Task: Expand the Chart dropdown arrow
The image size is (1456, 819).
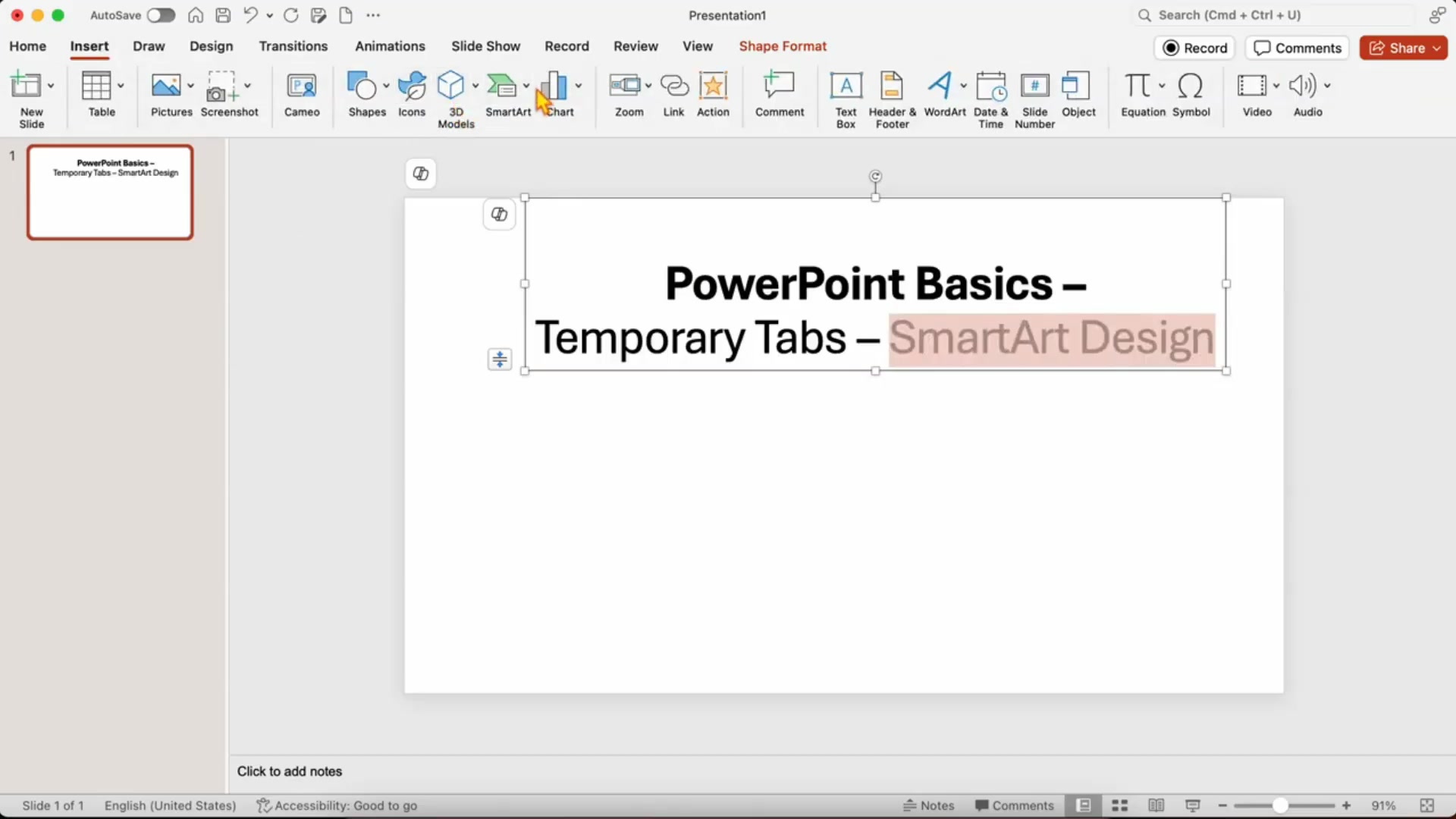Action: pyautogui.click(x=579, y=86)
